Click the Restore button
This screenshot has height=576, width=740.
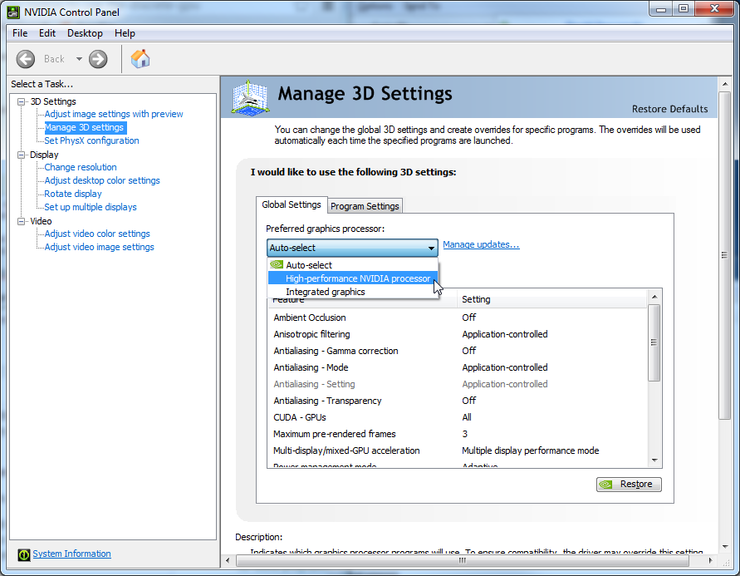[629, 484]
